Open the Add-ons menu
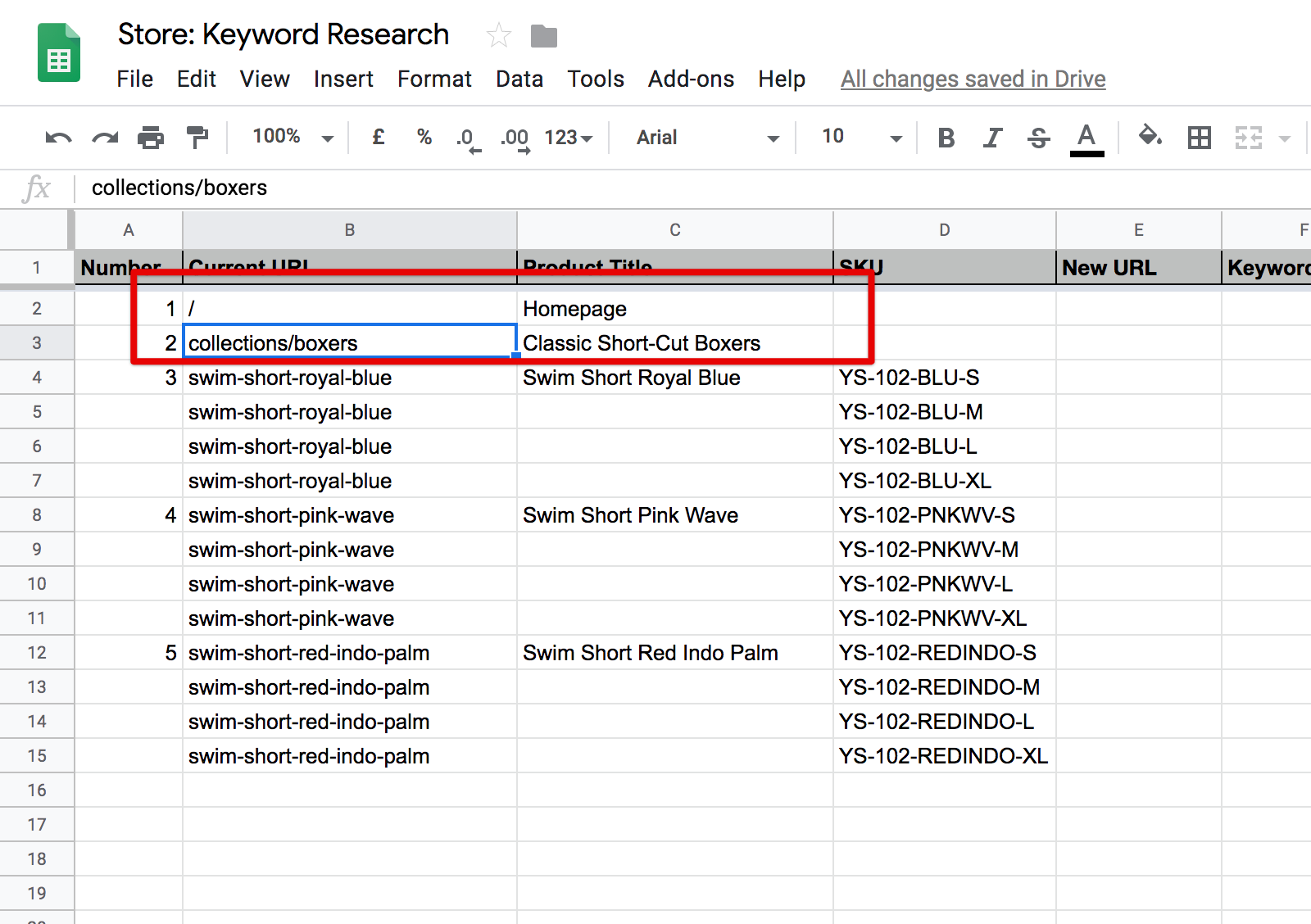The height and width of the screenshot is (924, 1311). click(691, 79)
